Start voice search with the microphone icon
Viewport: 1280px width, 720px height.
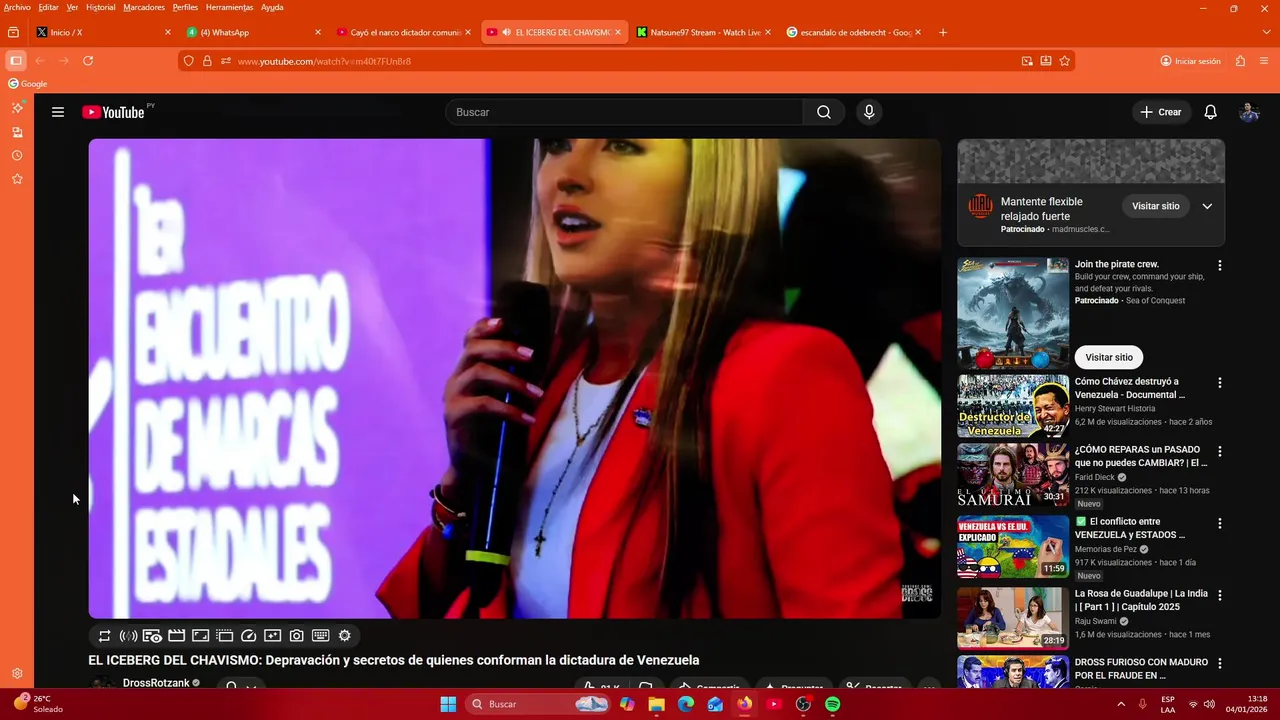pyautogui.click(x=869, y=112)
